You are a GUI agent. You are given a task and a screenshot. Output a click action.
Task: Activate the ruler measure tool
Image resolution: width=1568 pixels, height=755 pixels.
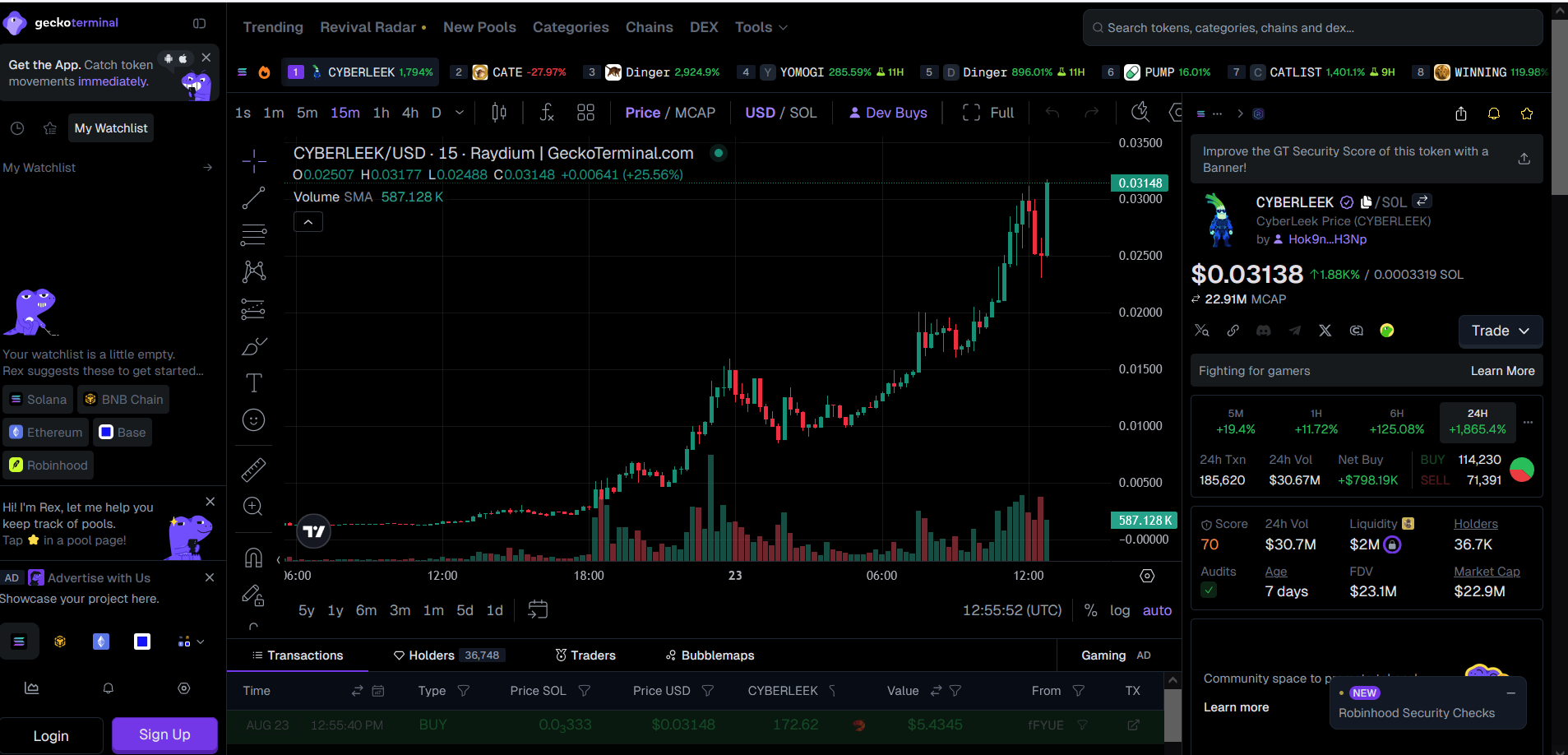coord(254,470)
